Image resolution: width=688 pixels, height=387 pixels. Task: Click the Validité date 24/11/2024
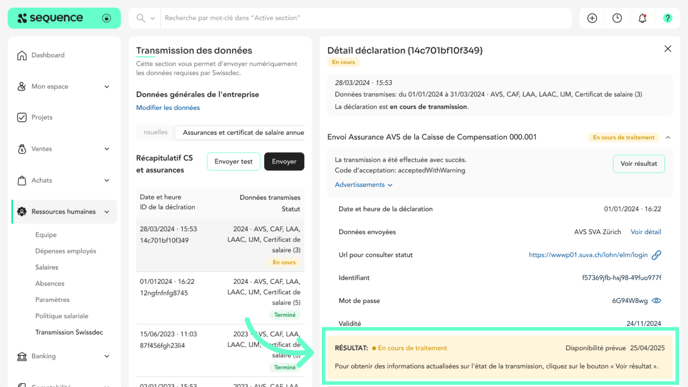tap(644, 323)
